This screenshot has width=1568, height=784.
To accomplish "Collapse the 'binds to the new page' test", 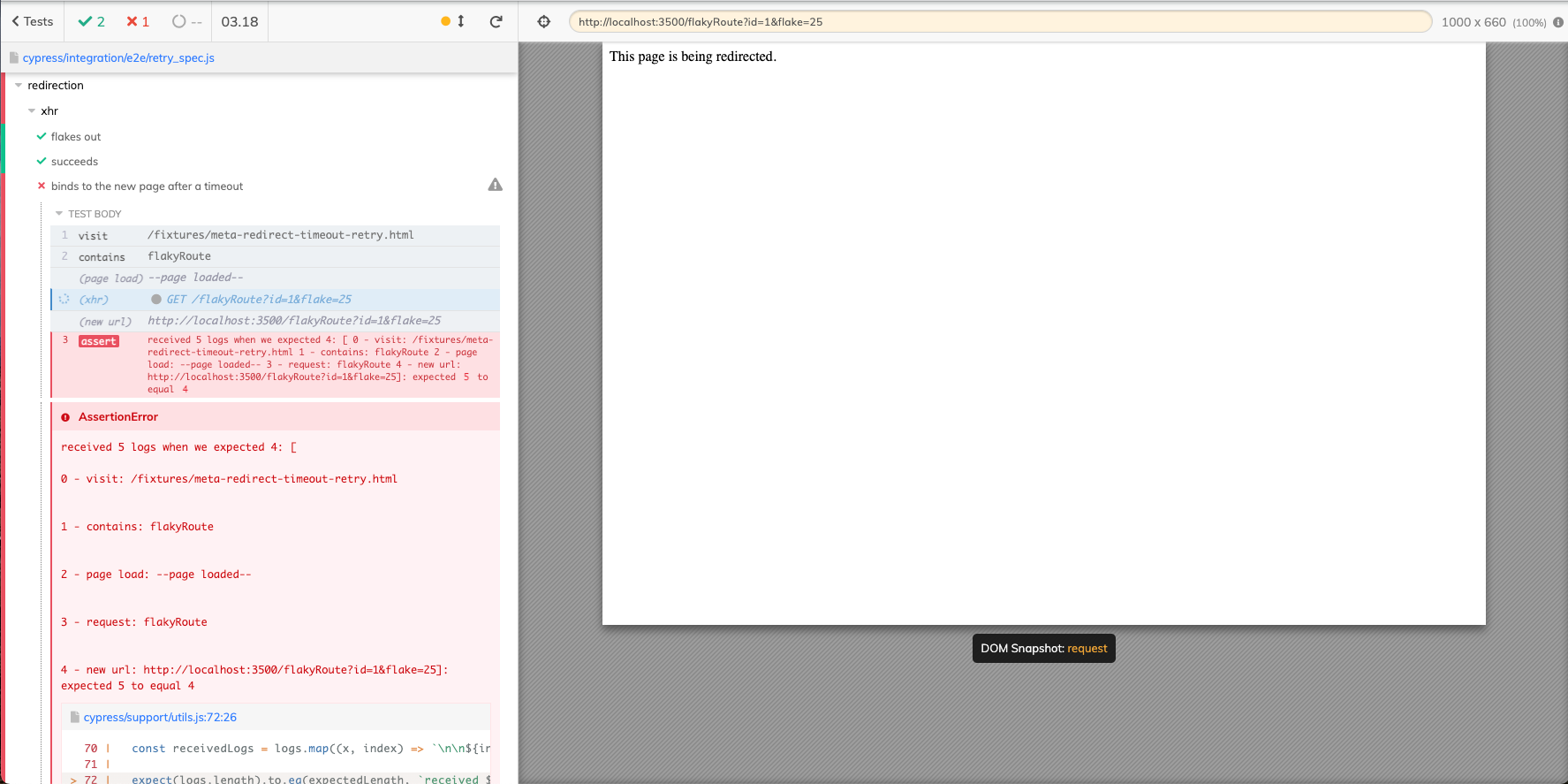I will coord(147,186).
